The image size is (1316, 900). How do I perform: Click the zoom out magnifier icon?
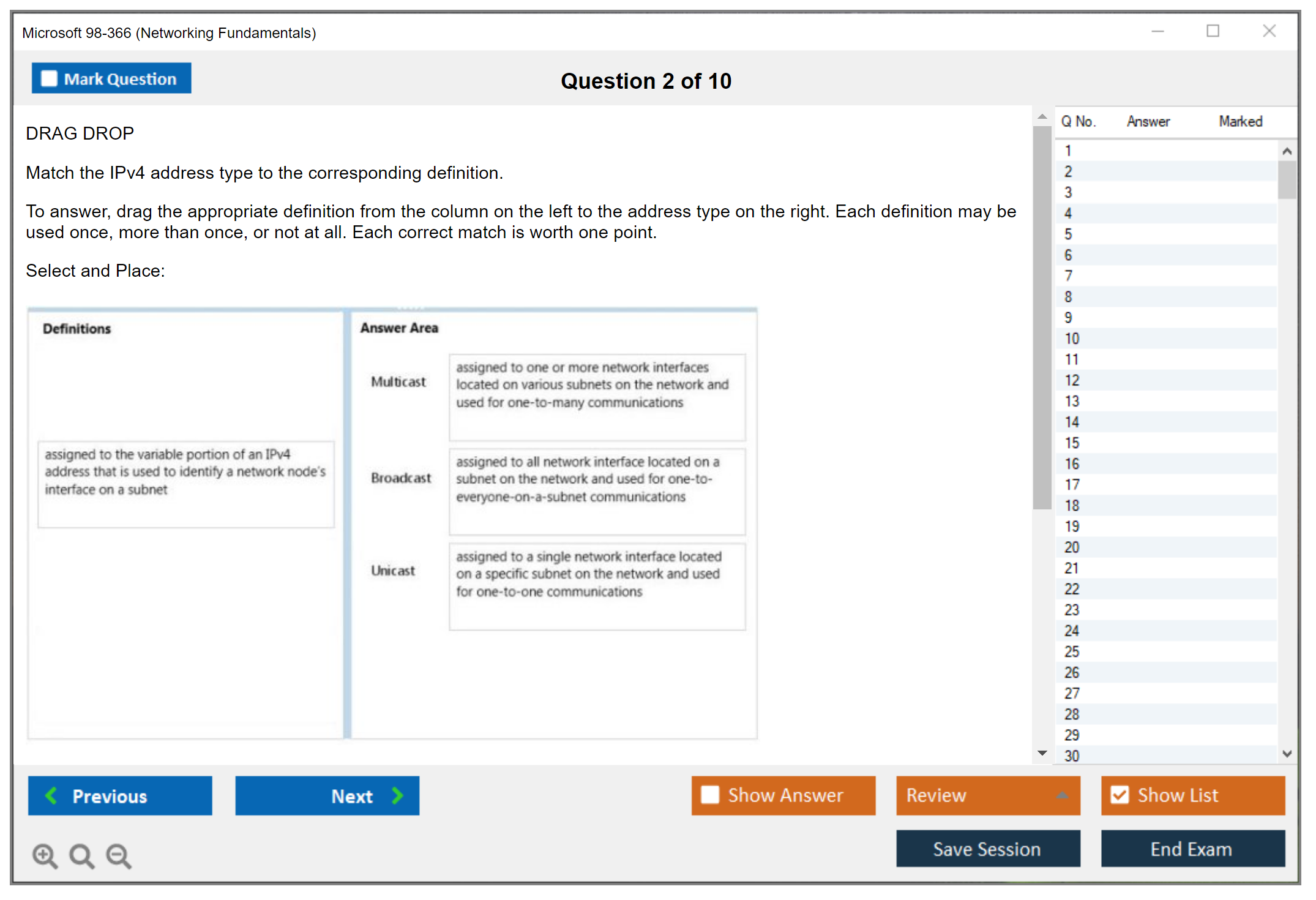pyautogui.click(x=119, y=855)
